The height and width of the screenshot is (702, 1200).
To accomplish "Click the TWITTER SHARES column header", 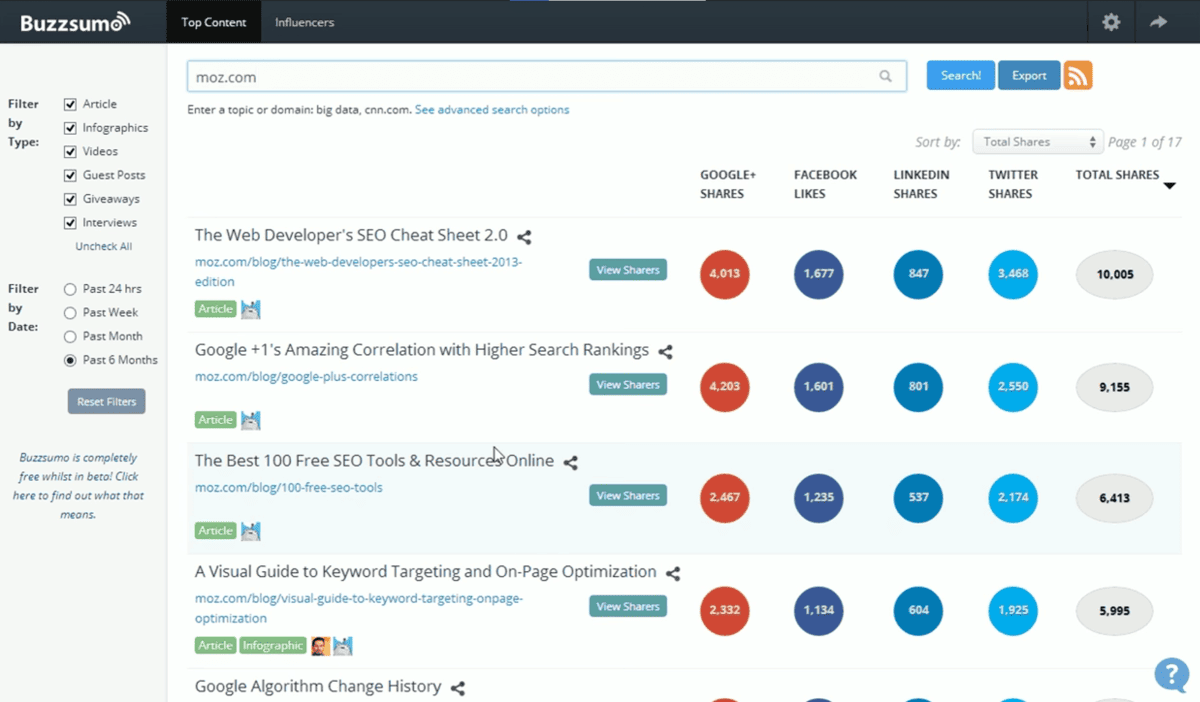I will [1013, 184].
